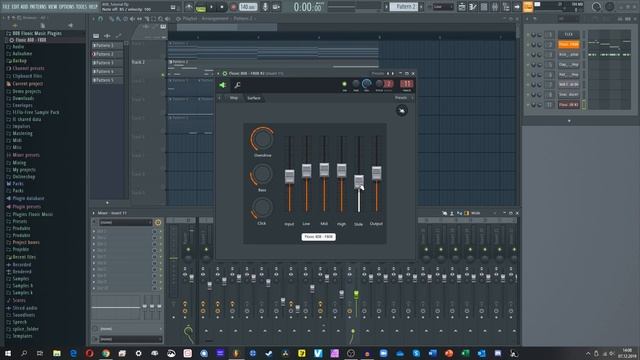Select Pattern 4 in the pattern list

pos(107,71)
